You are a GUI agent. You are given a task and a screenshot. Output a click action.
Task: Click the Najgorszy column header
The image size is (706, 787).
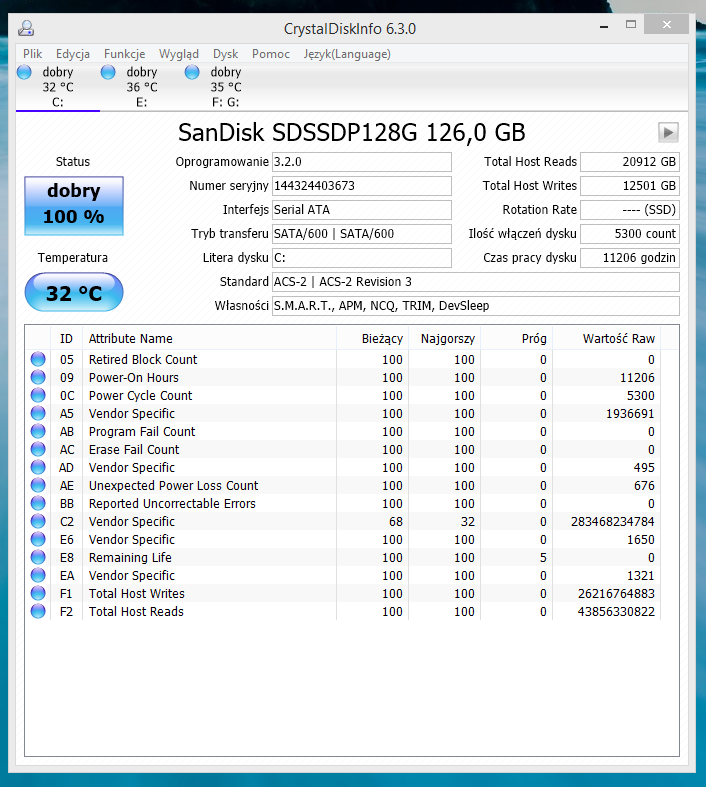click(445, 339)
